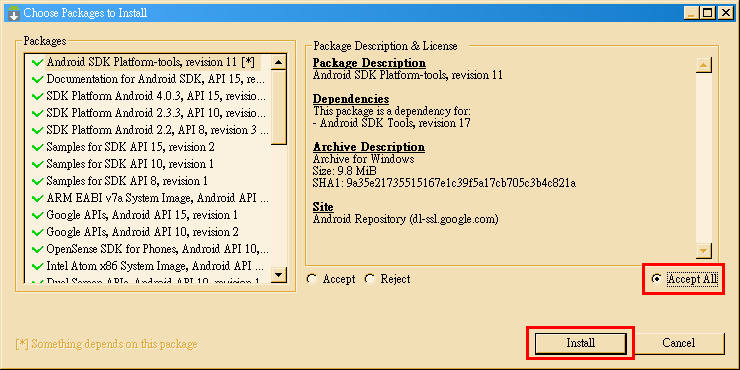Minimize the Choose Packages to Install window
This screenshot has height=370, width=740.
(x=690, y=13)
